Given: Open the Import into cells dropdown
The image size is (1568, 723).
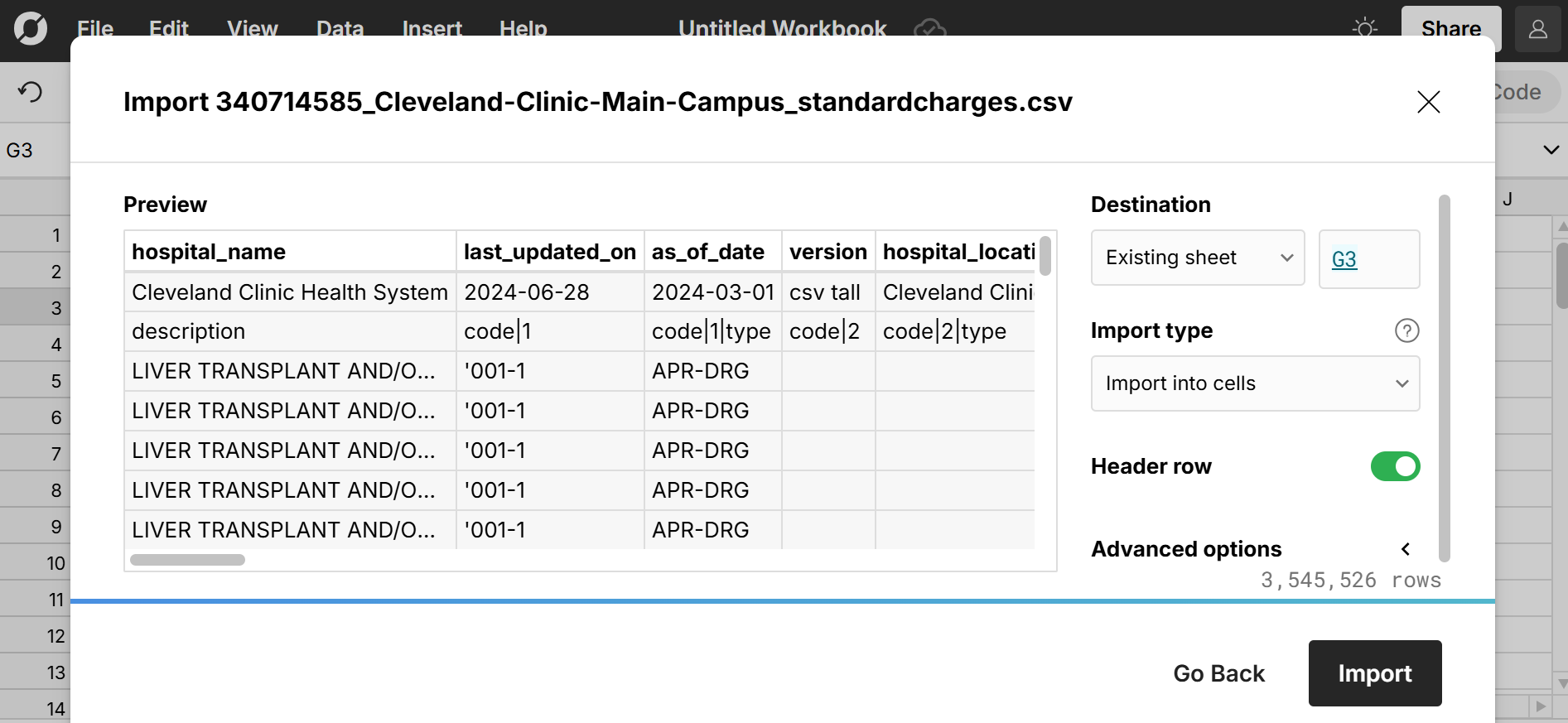Looking at the screenshot, I should click(1255, 383).
